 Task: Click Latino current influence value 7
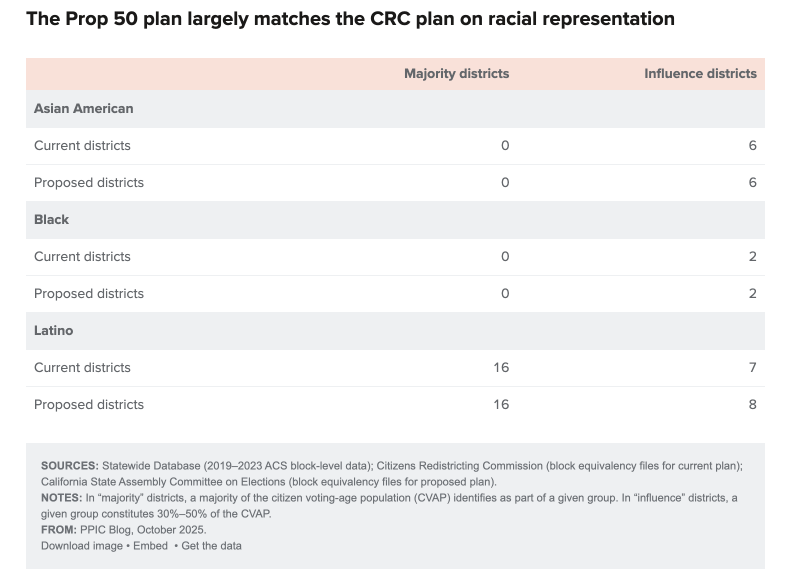pos(752,367)
